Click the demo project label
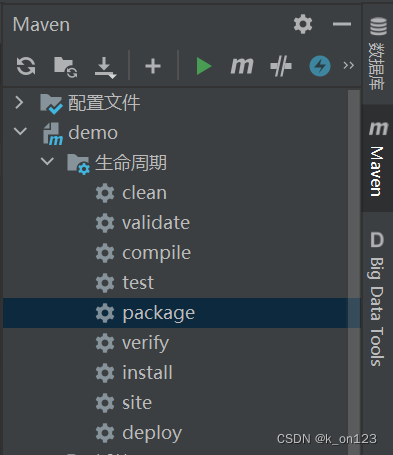 pyautogui.click(x=93, y=133)
